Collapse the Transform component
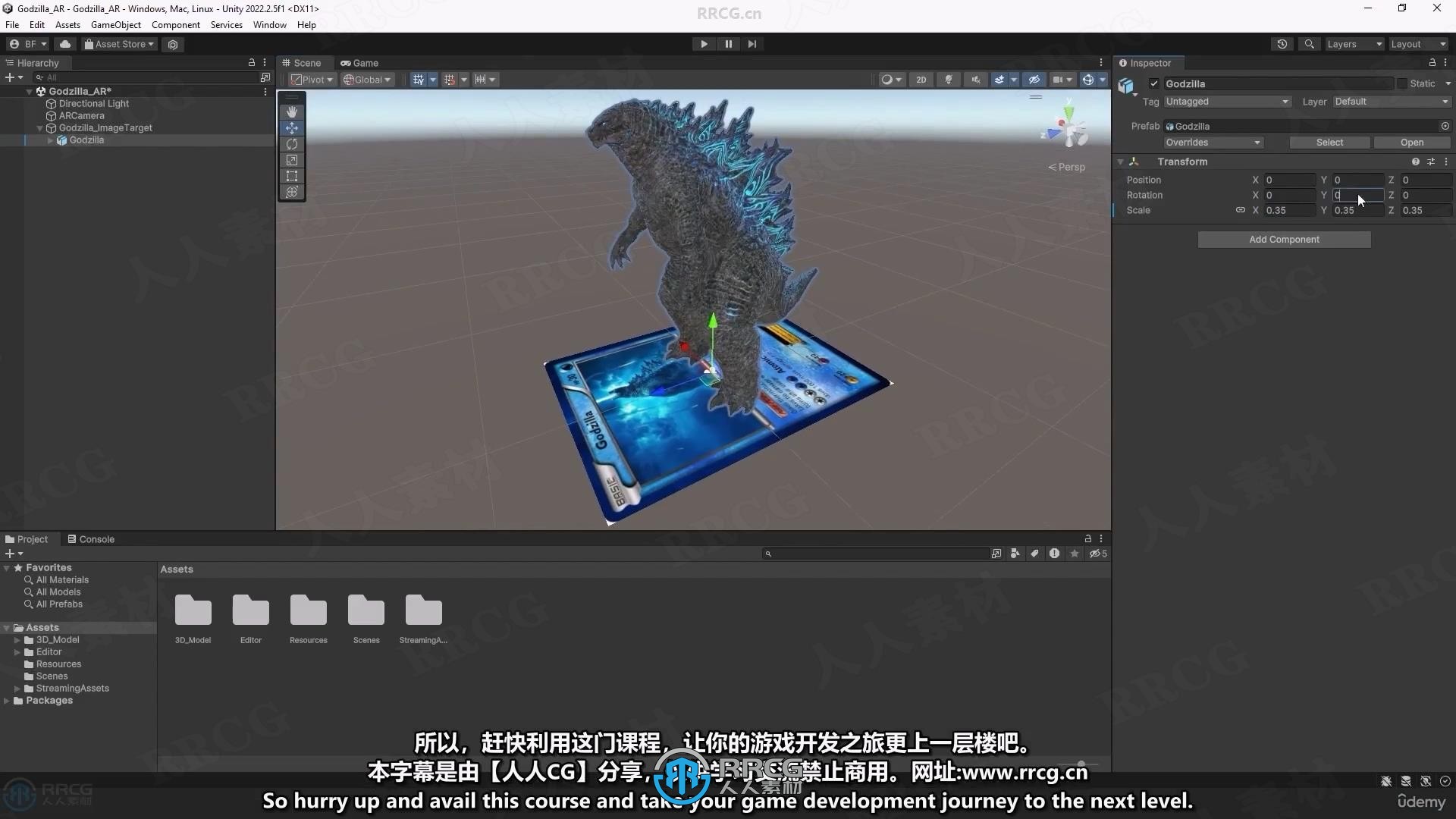The height and width of the screenshot is (819, 1456). pos(1120,162)
